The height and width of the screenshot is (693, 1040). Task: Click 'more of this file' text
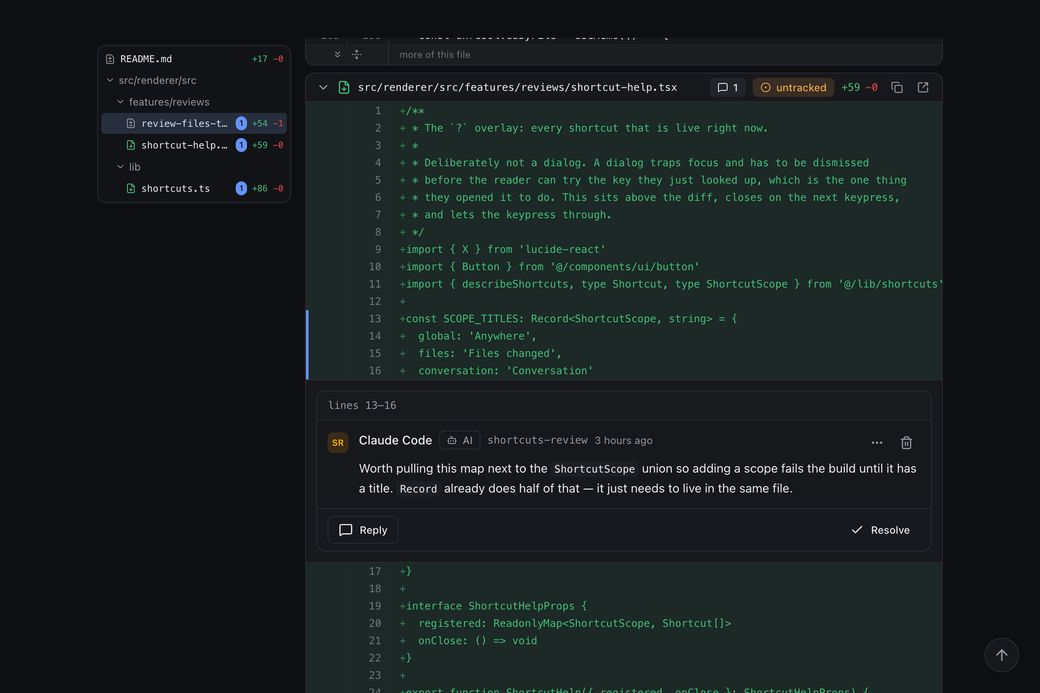[x=434, y=54]
